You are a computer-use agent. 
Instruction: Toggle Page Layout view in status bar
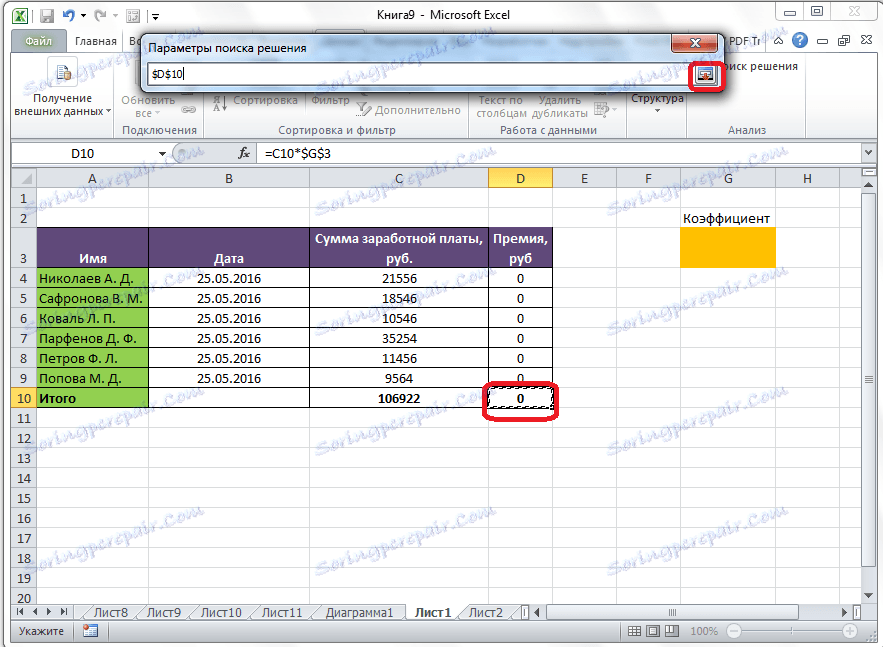coord(652,631)
